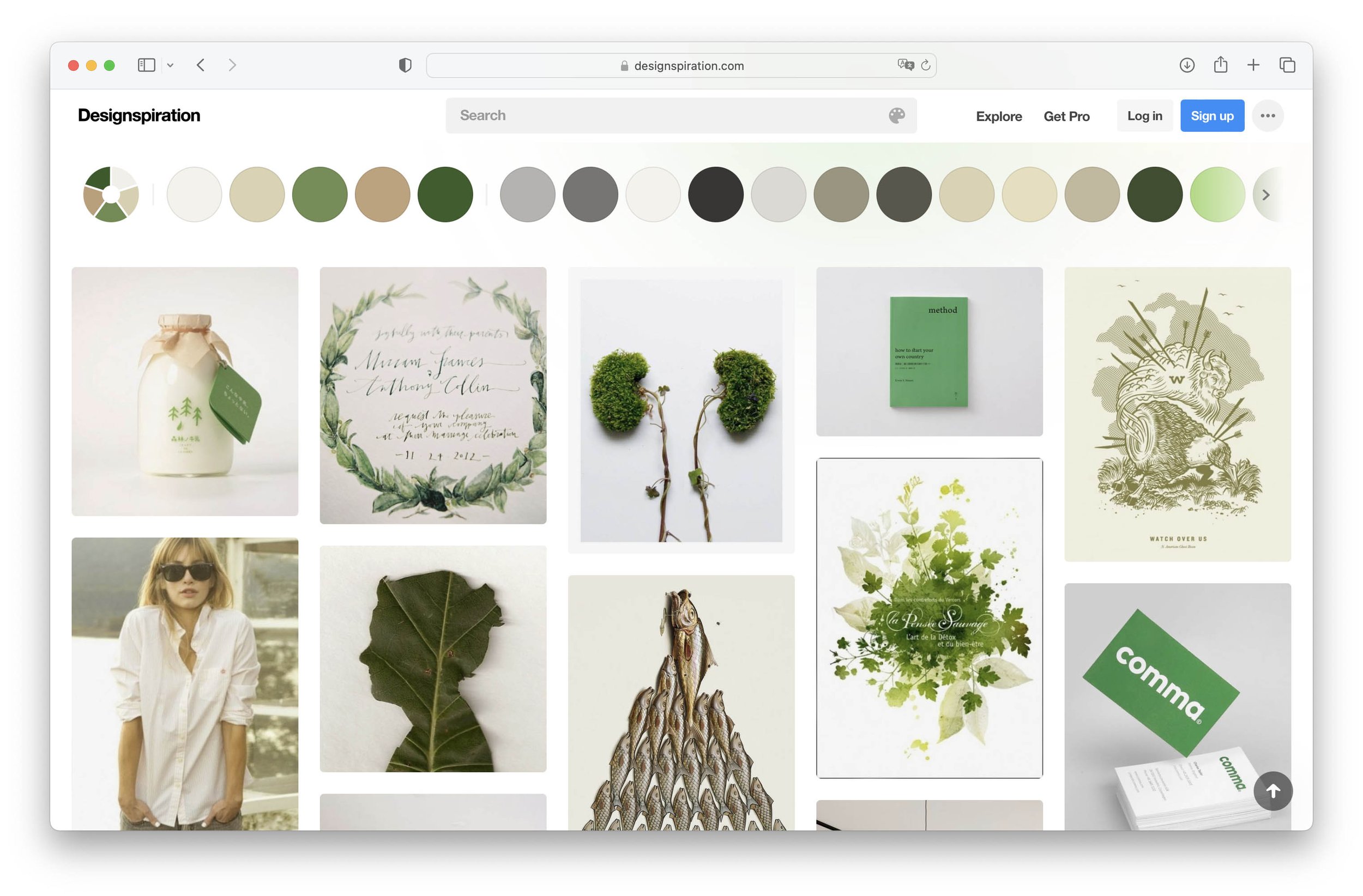
Task: Open the multicolor palette wheel
Action: click(111, 195)
